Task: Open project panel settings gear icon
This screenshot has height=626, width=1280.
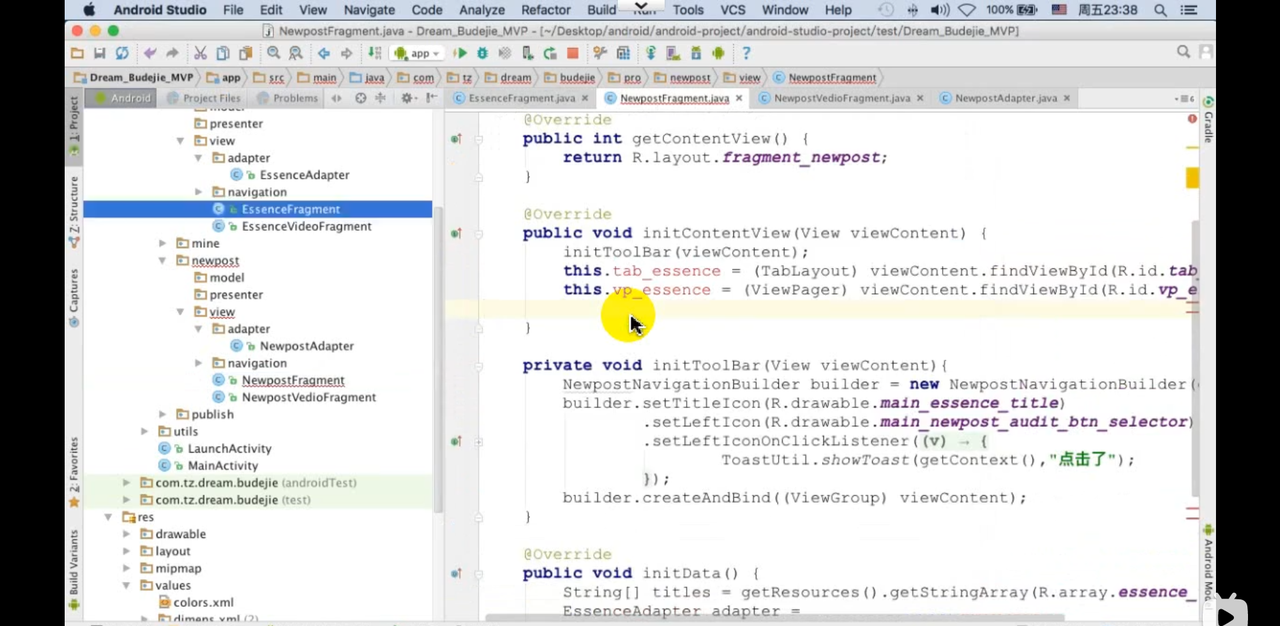Action: pyautogui.click(x=407, y=98)
